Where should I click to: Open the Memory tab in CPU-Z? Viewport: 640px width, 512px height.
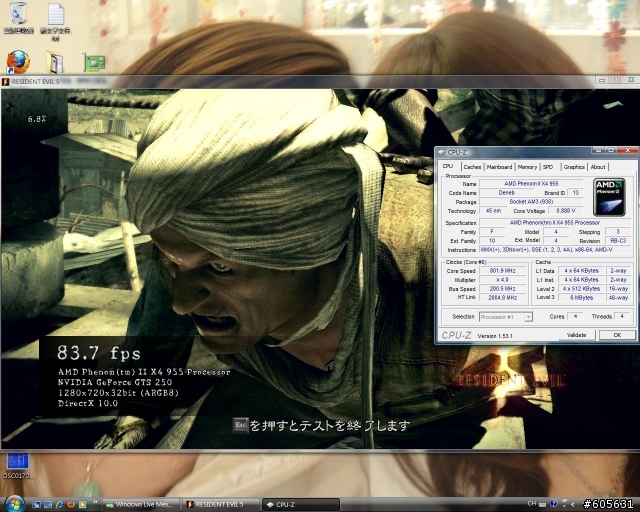[x=527, y=167]
